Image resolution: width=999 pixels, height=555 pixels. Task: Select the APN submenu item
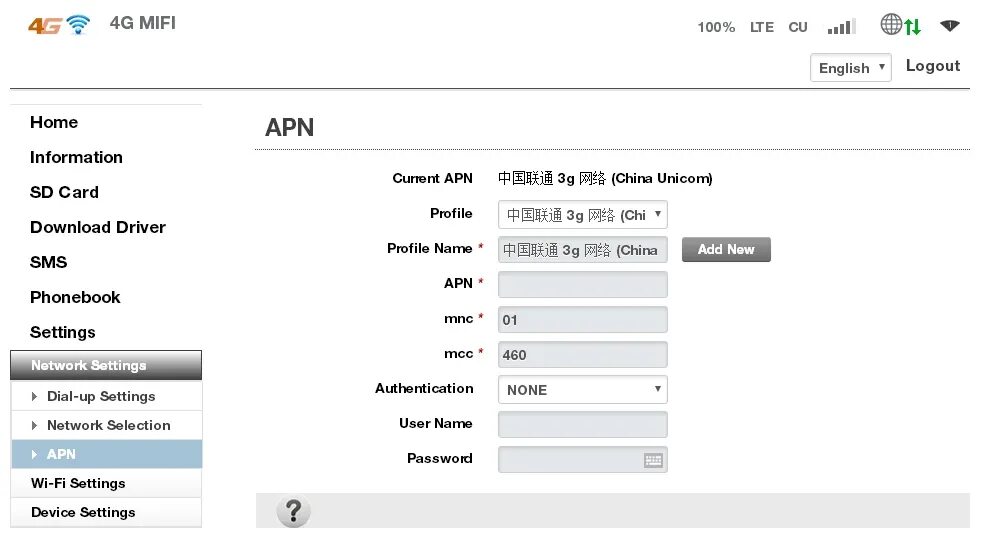click(106, 454)
